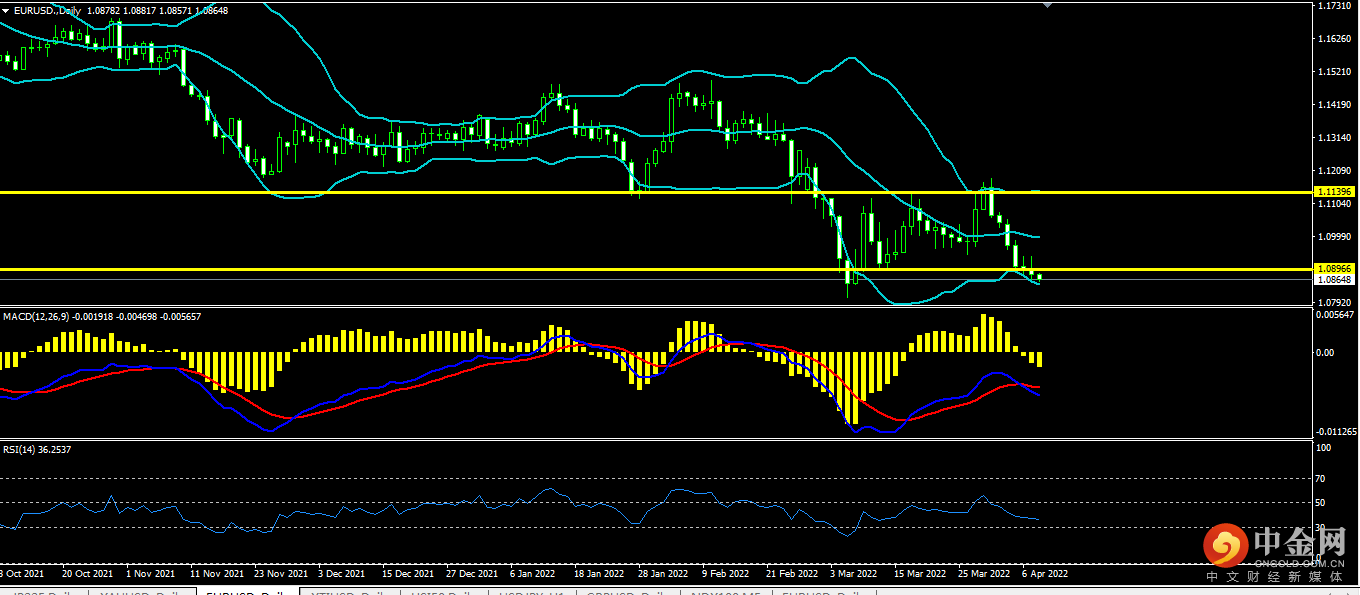The image size is (1360, 595).
Task: Click the 28 Jan 2022 date label
Action: (664, 574)
